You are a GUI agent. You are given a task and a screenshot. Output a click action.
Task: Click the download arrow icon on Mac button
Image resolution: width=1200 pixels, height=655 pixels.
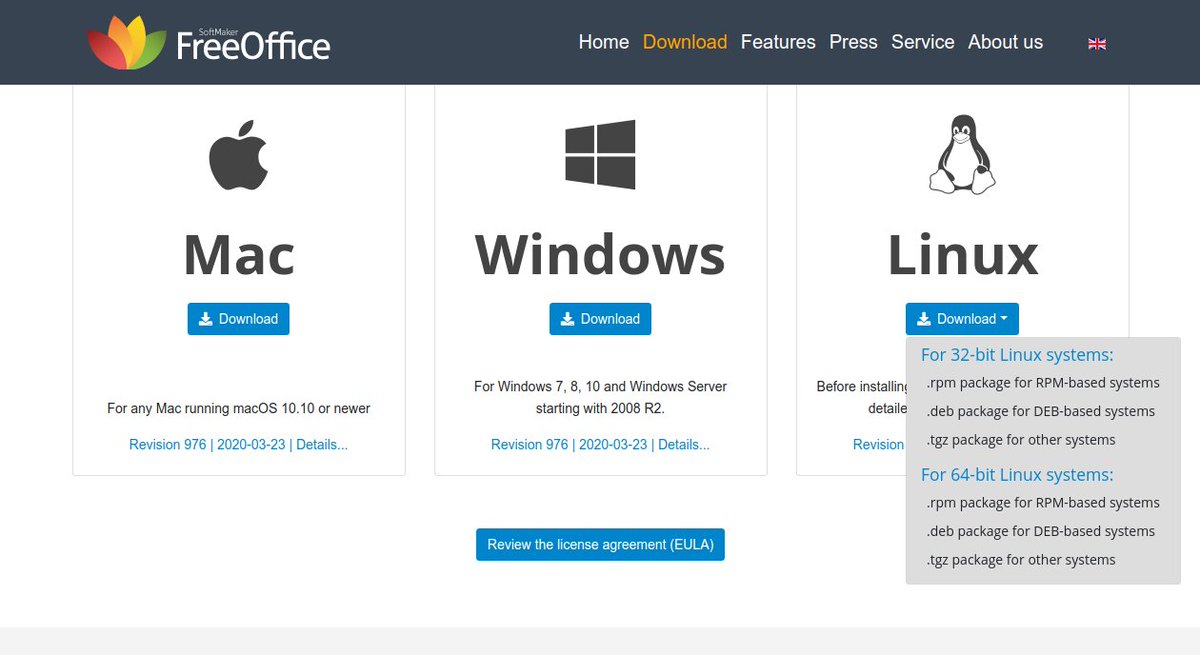pos(206,318)
